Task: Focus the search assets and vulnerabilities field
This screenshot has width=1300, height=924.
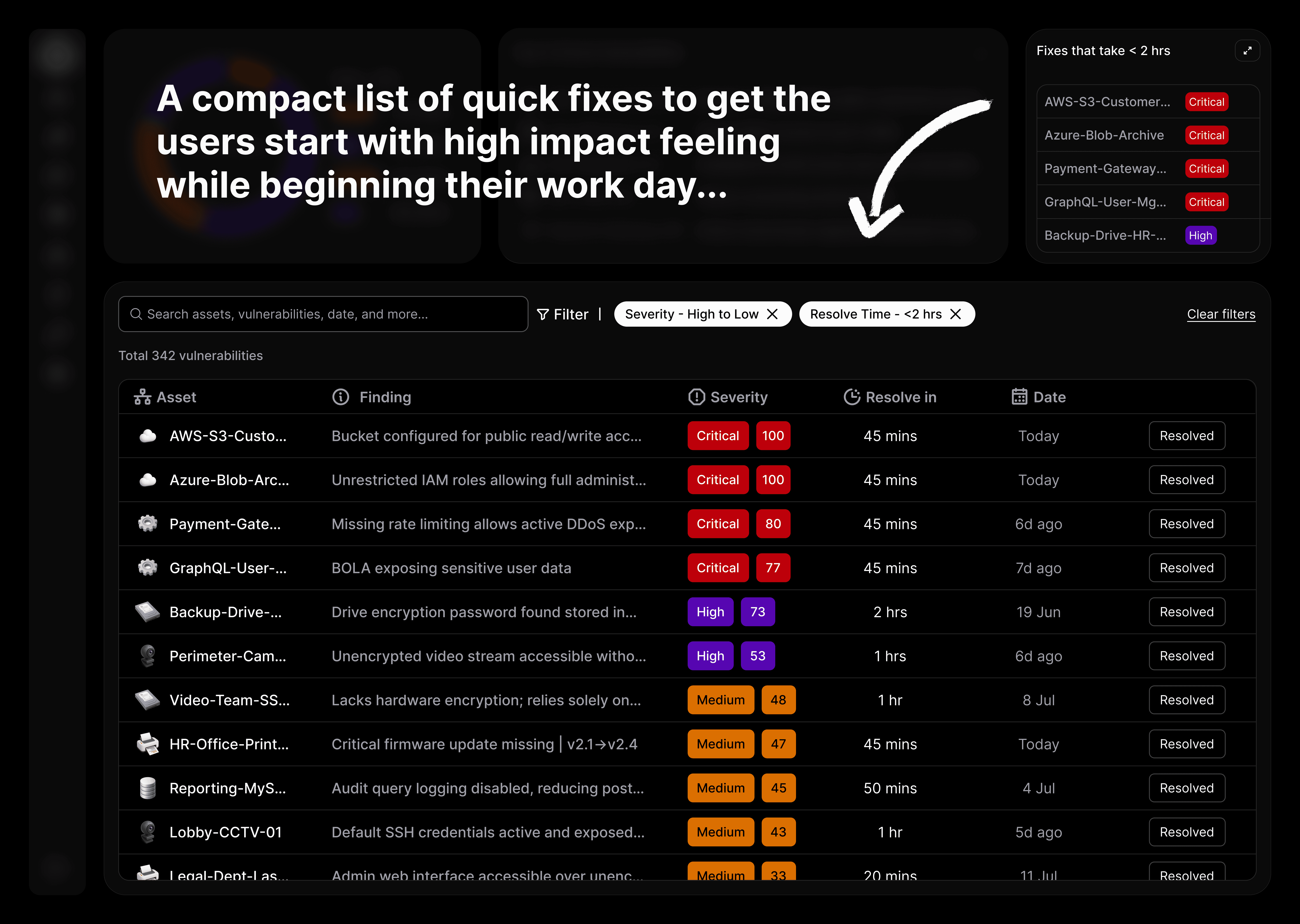Action: 323,314
